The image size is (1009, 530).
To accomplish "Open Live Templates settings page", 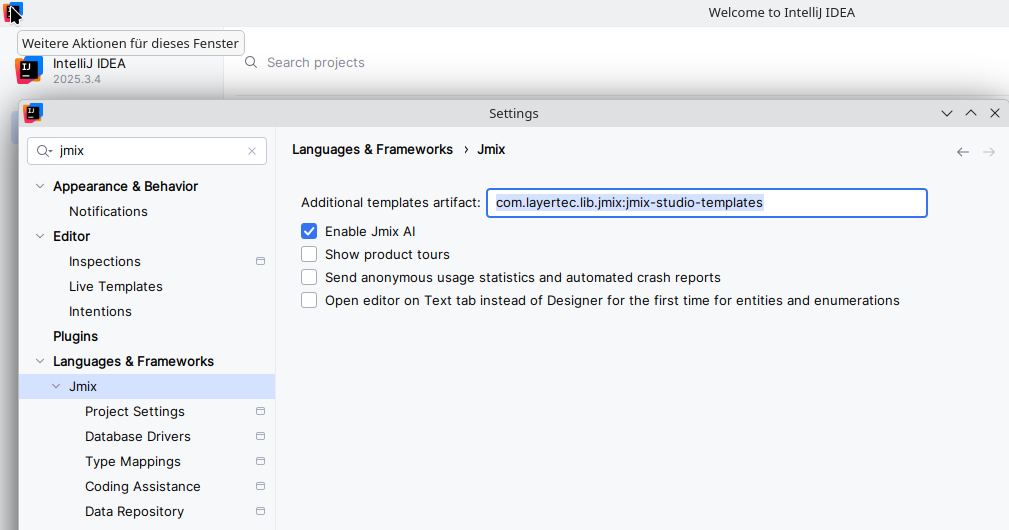I will point(115,287).
